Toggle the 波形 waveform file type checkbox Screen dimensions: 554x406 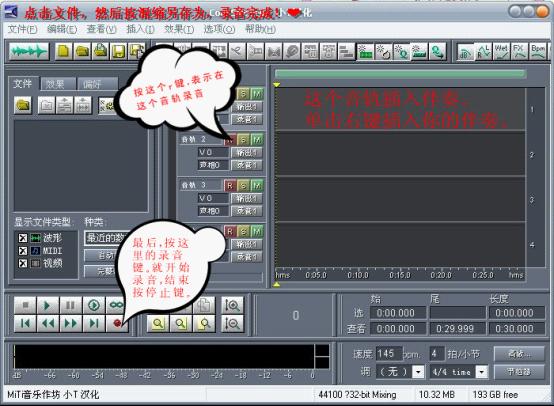pos(23,238)
